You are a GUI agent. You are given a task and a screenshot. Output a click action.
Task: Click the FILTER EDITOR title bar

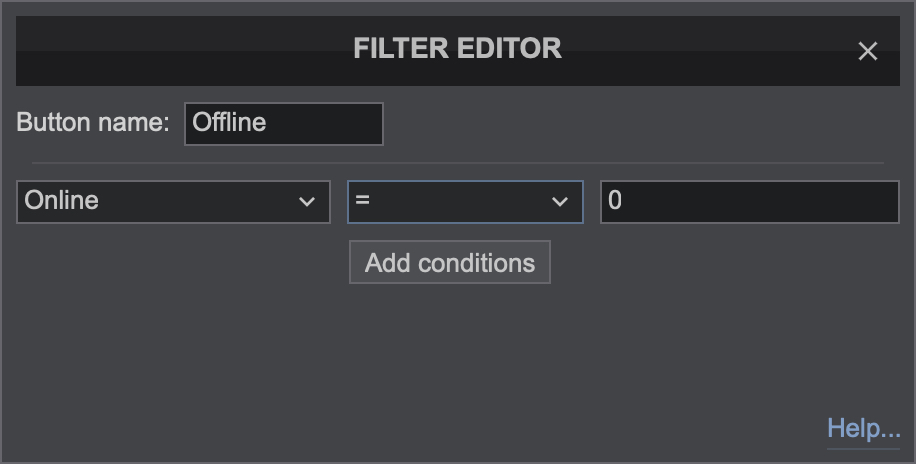coord(458,51)
